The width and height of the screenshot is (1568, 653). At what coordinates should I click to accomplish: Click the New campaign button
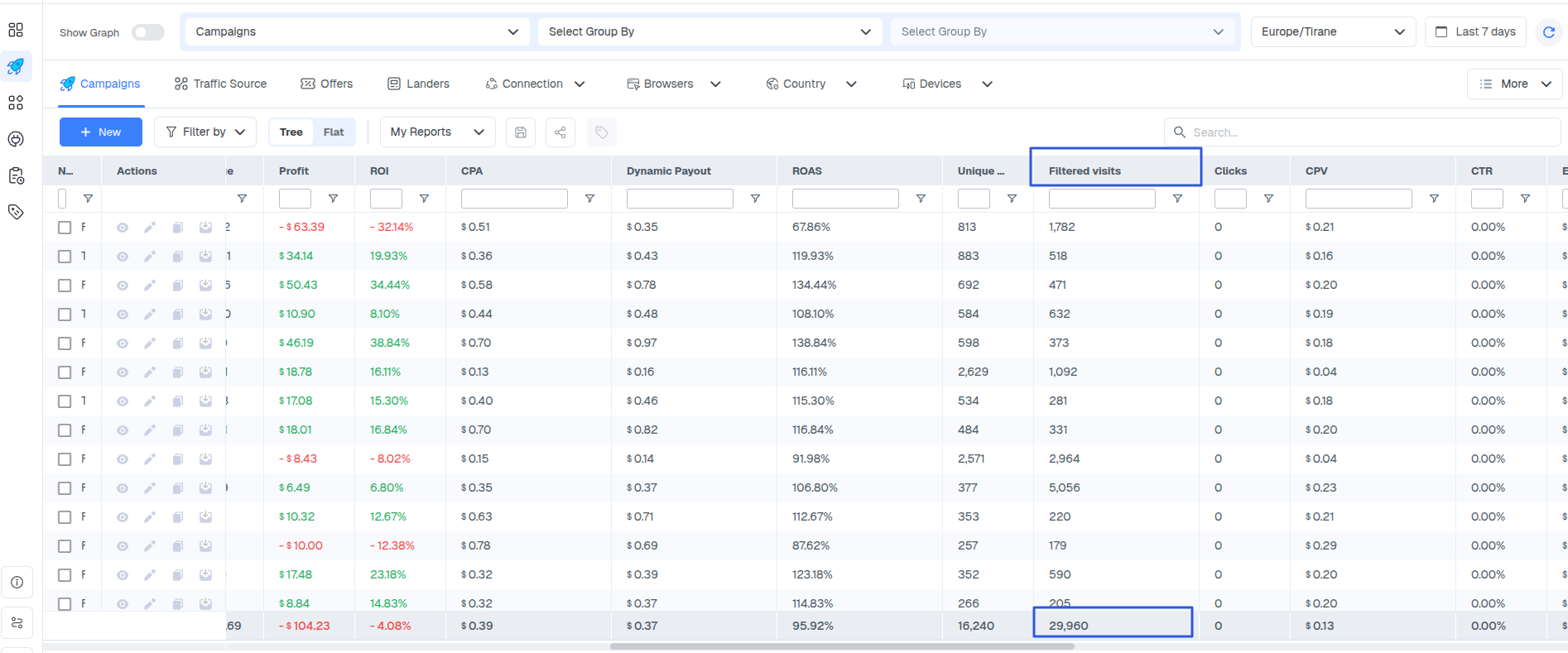tap(101, 132)
